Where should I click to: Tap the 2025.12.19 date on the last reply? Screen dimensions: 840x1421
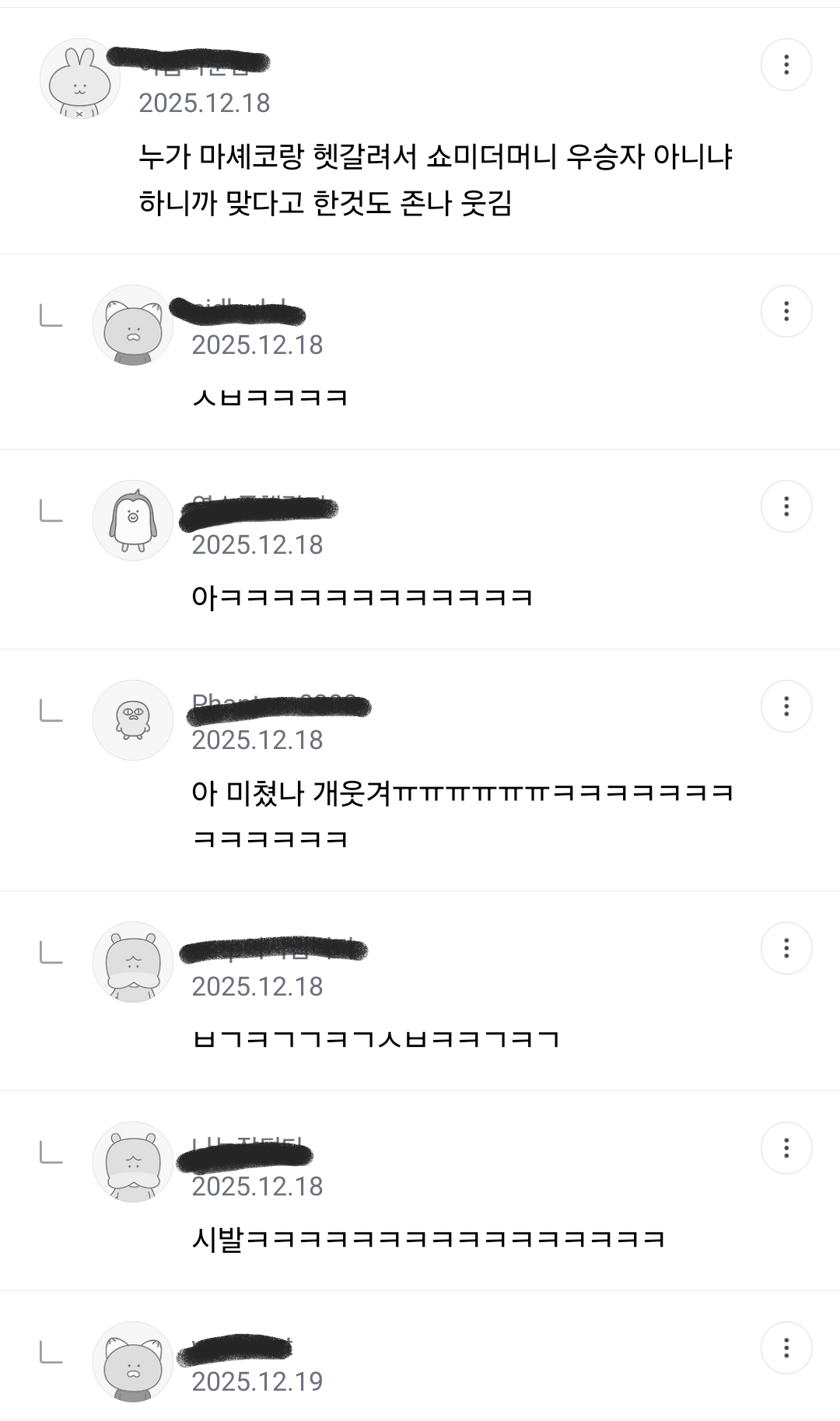pos(257,1381)
